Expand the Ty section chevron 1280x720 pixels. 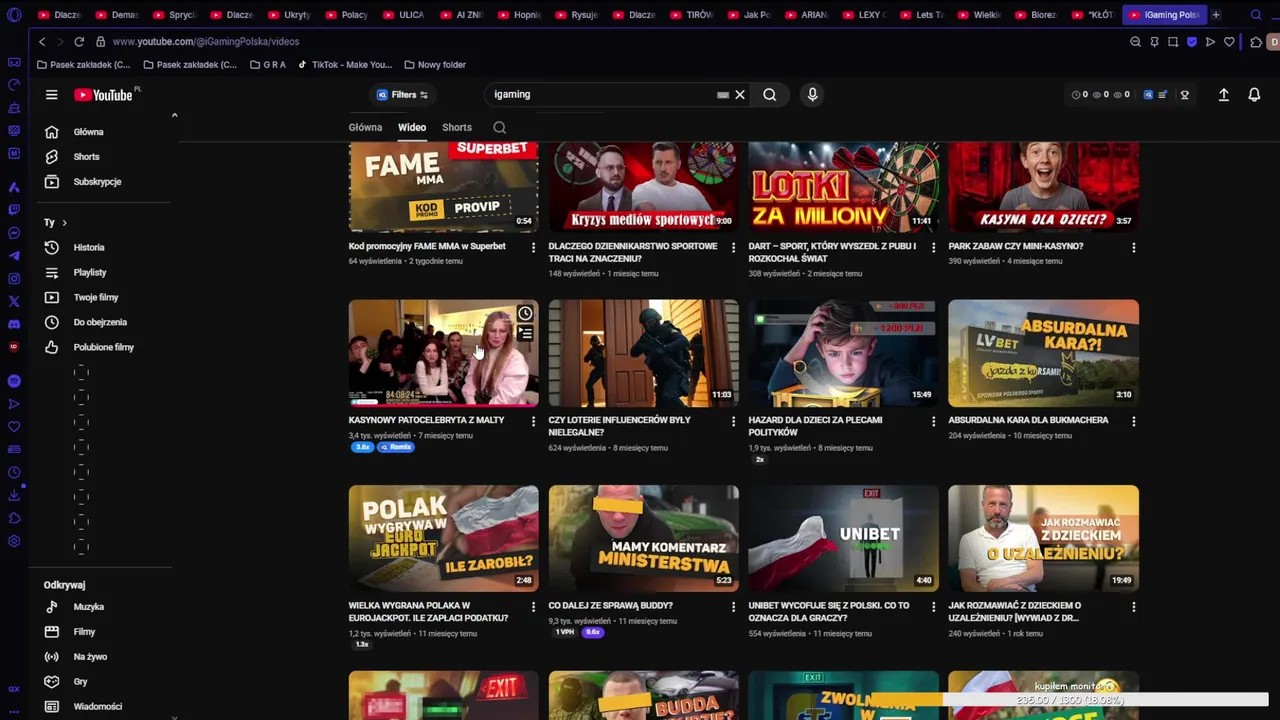click(x=64, y=223)
